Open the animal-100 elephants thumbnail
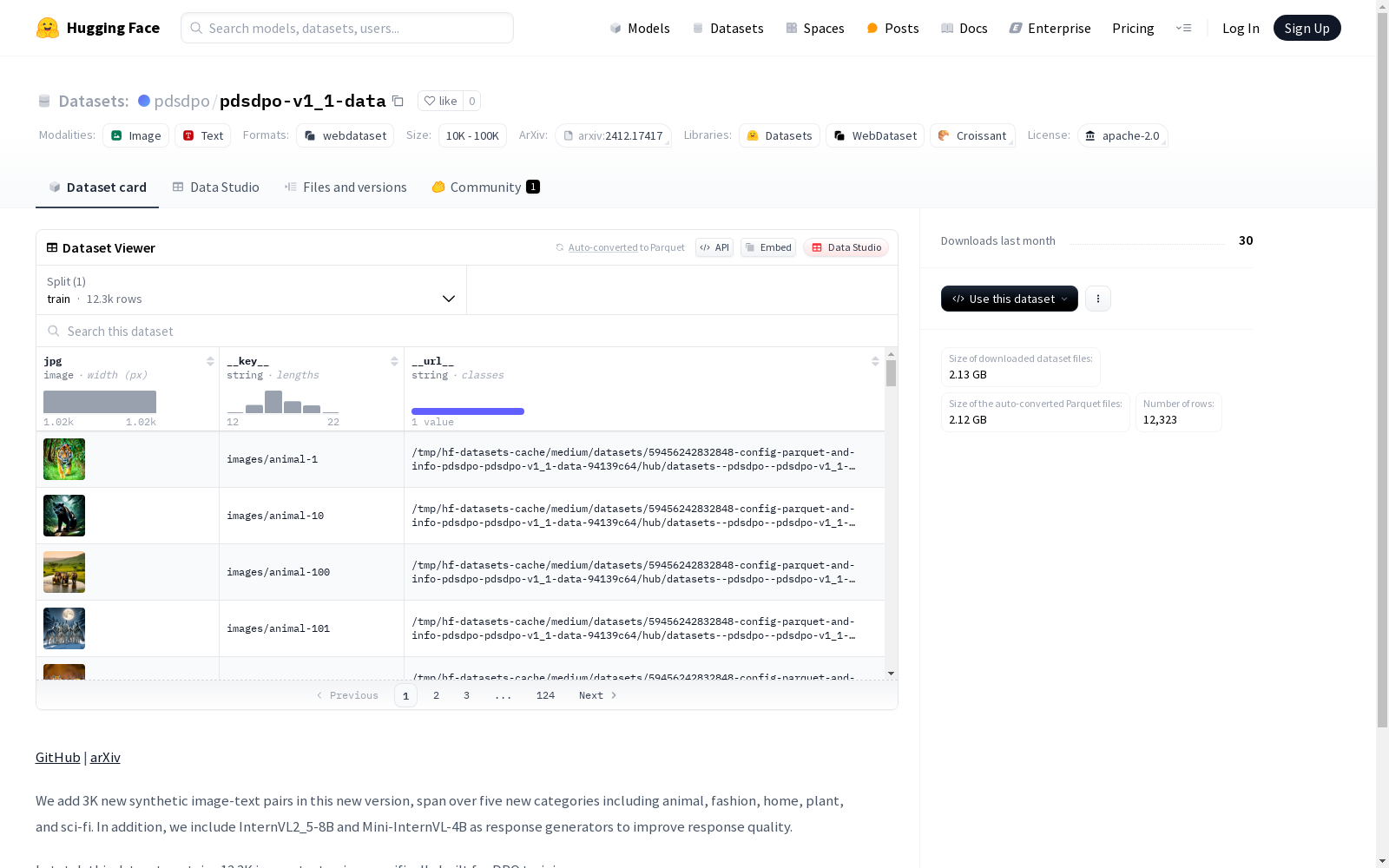Screen dimensions: 1389x868 [x=64, y=572]
